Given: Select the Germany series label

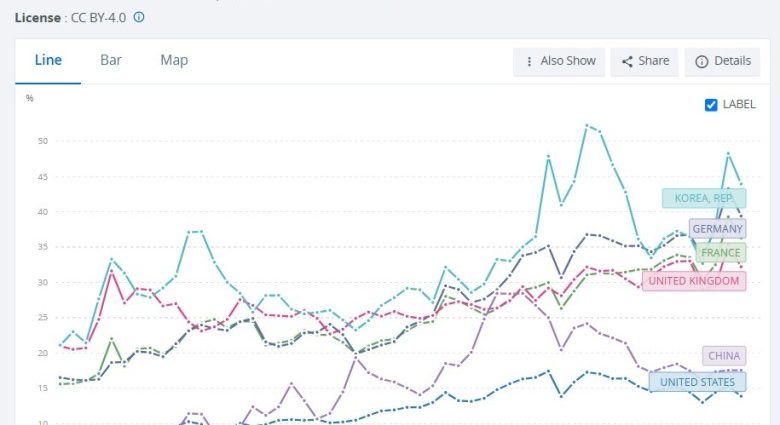Looking at the screenshot, I should click(x=717, y=228).
